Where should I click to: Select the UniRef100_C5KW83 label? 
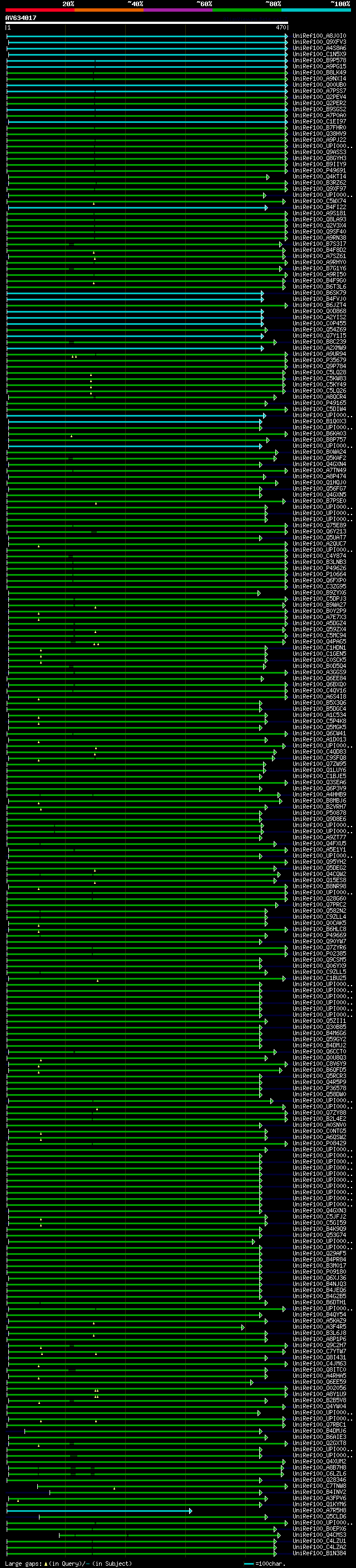(x=319, y=379)
